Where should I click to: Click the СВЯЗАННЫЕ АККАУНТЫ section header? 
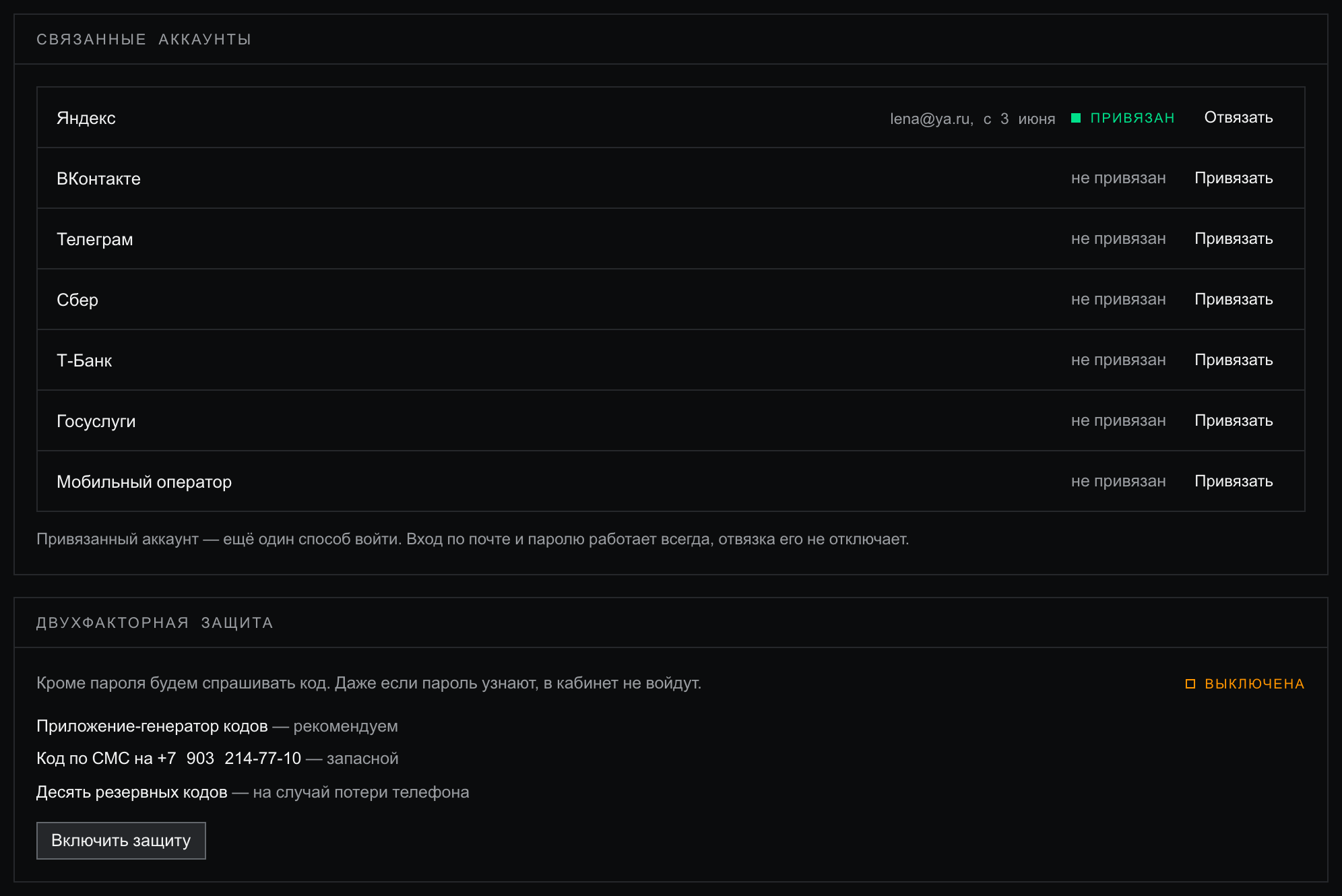[144, 39]
